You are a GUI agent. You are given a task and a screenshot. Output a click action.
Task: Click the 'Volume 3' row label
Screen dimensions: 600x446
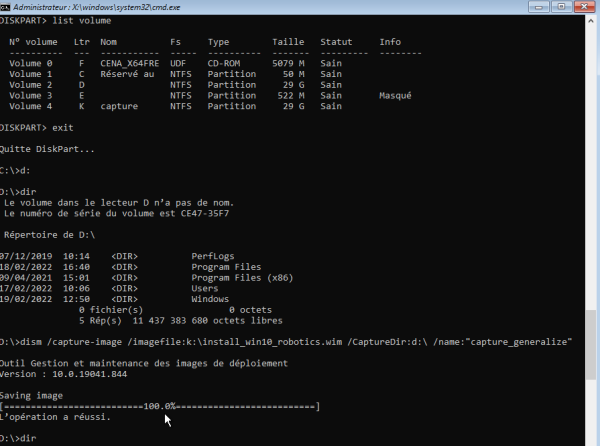click(x=31, y=96)
